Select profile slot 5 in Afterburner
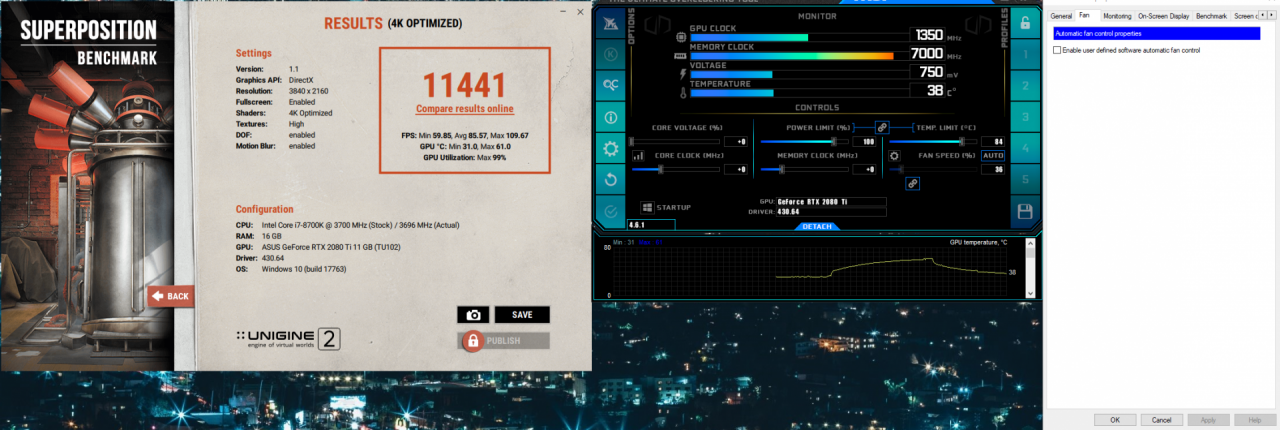The image size is (1280, 430). click(1024, 179)
